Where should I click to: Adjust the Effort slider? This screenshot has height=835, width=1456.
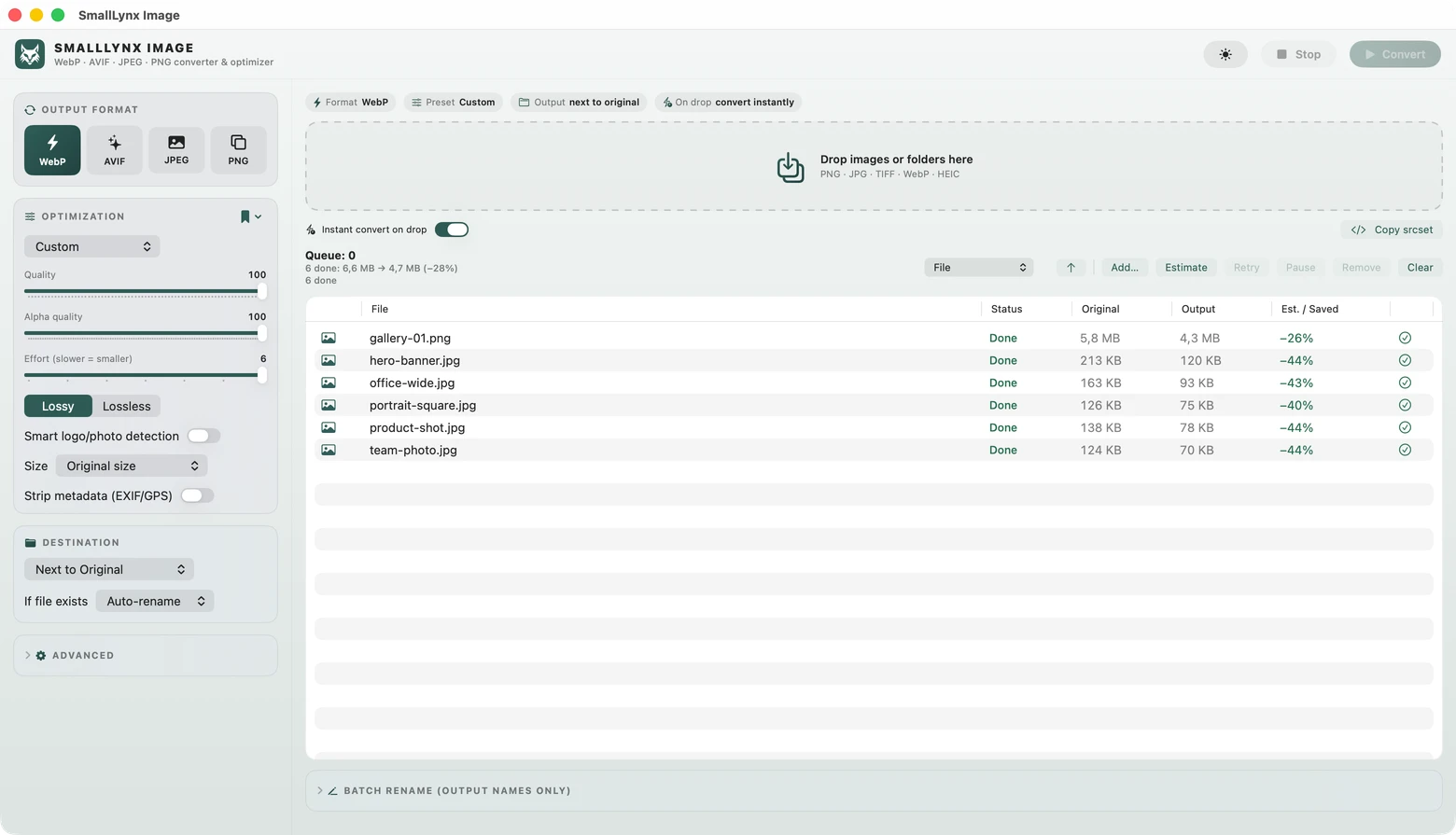coord(146,375)
